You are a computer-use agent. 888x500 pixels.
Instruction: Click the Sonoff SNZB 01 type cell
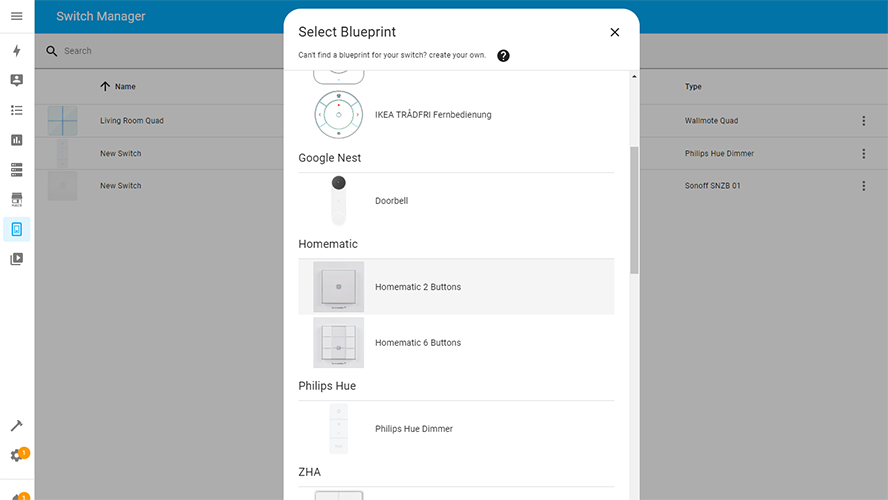point(712,186)
